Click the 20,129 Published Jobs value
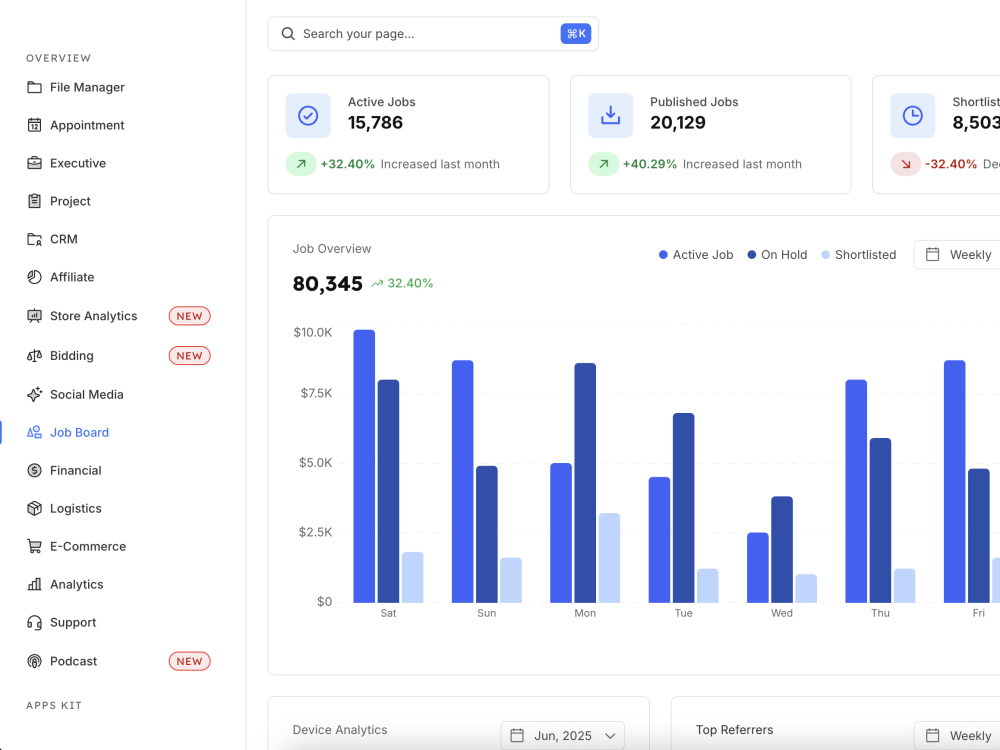 point(677,122)
